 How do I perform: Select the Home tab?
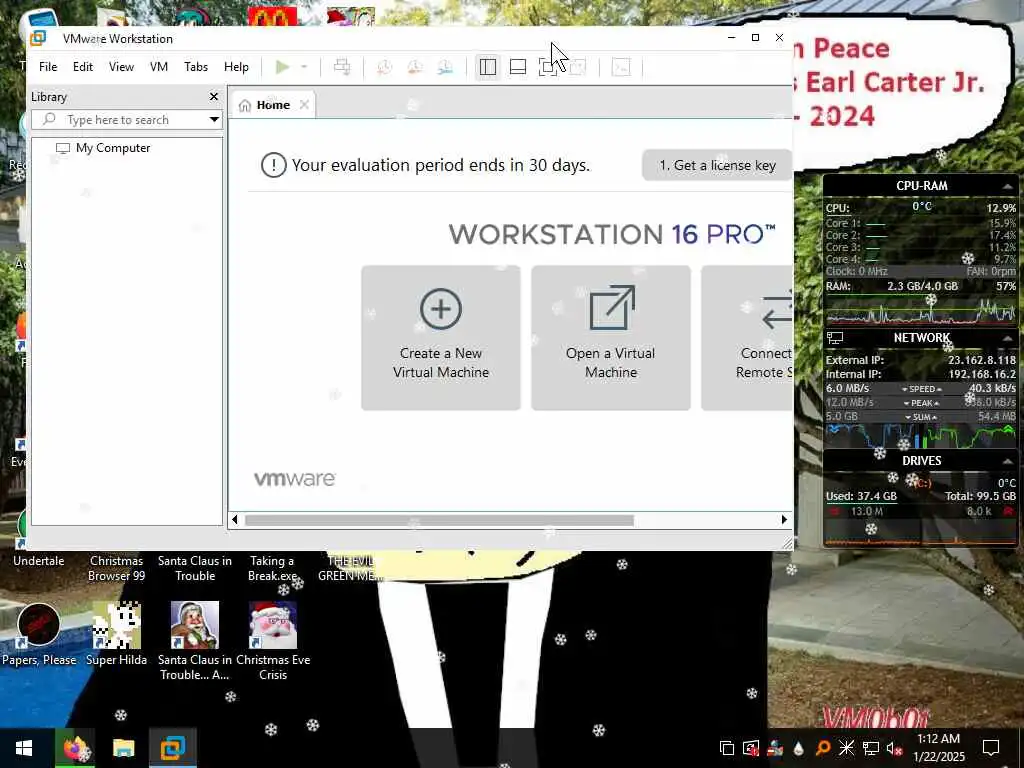(x=273, y=105)
